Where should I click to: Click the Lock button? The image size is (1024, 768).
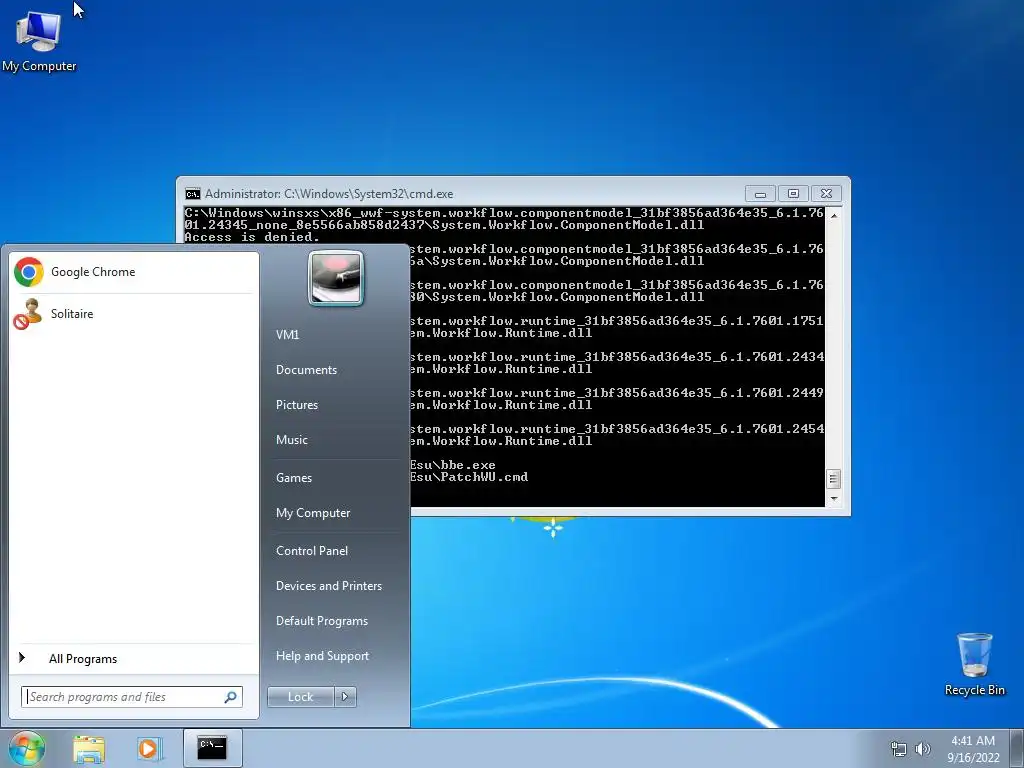point(300,697)
